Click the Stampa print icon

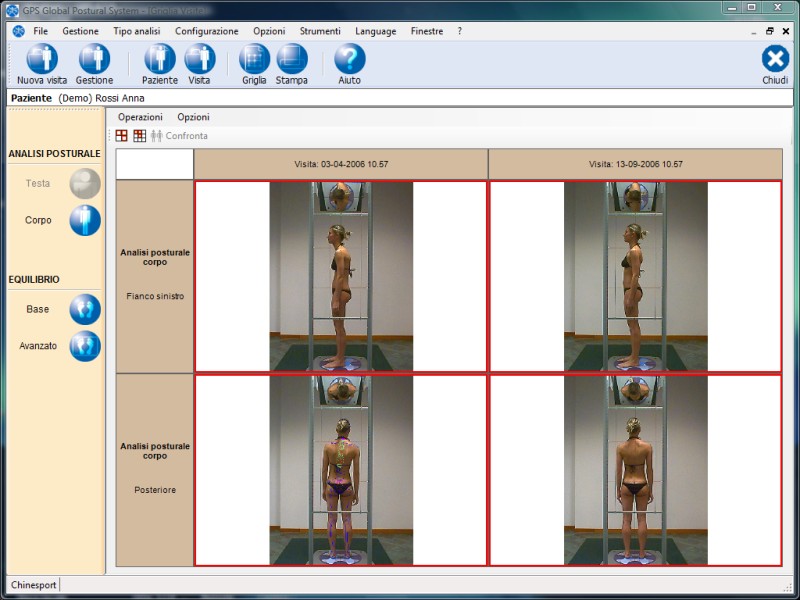(292, 59)
